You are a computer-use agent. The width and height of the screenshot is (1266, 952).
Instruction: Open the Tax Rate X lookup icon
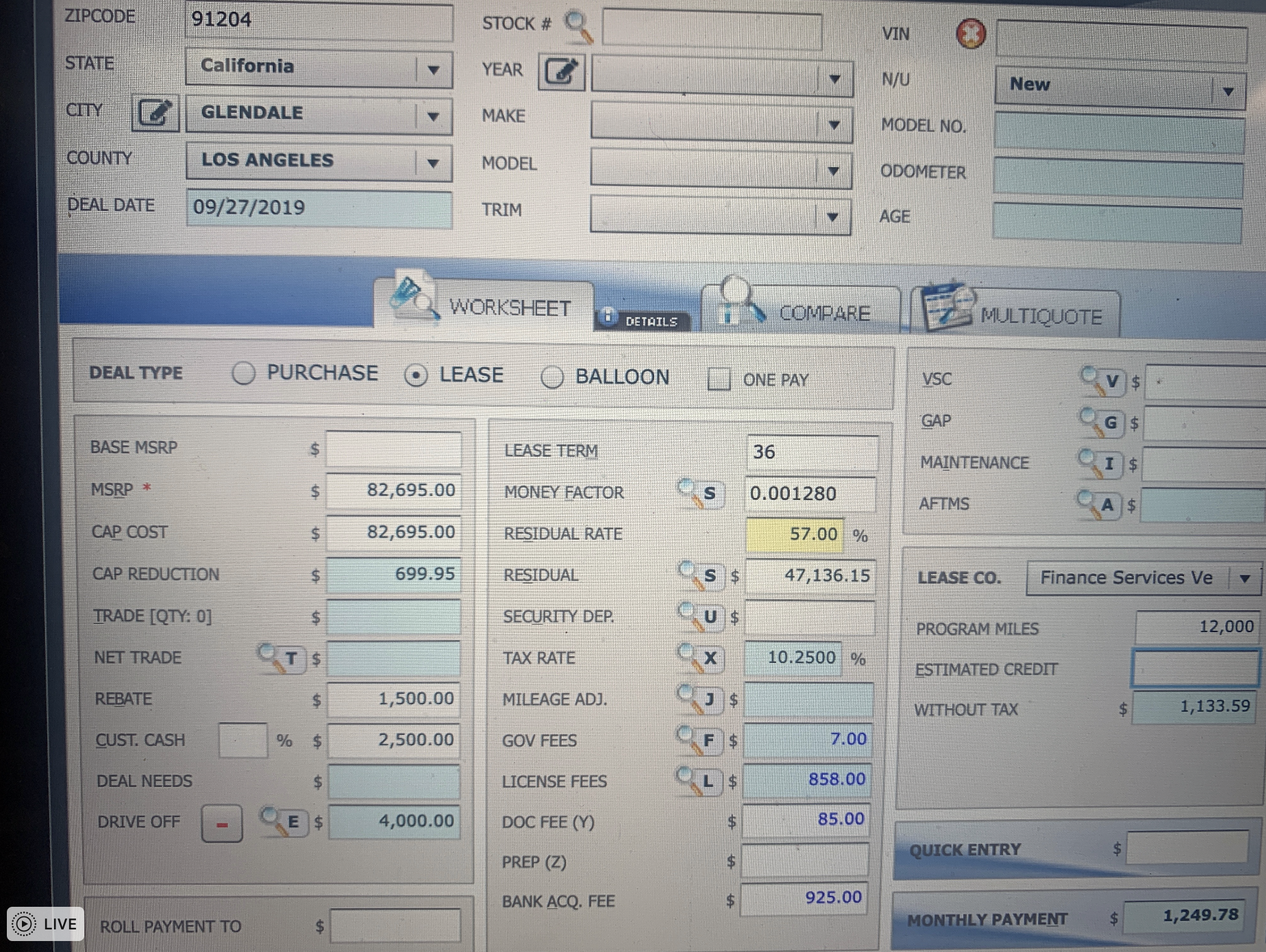pos(699,657)
